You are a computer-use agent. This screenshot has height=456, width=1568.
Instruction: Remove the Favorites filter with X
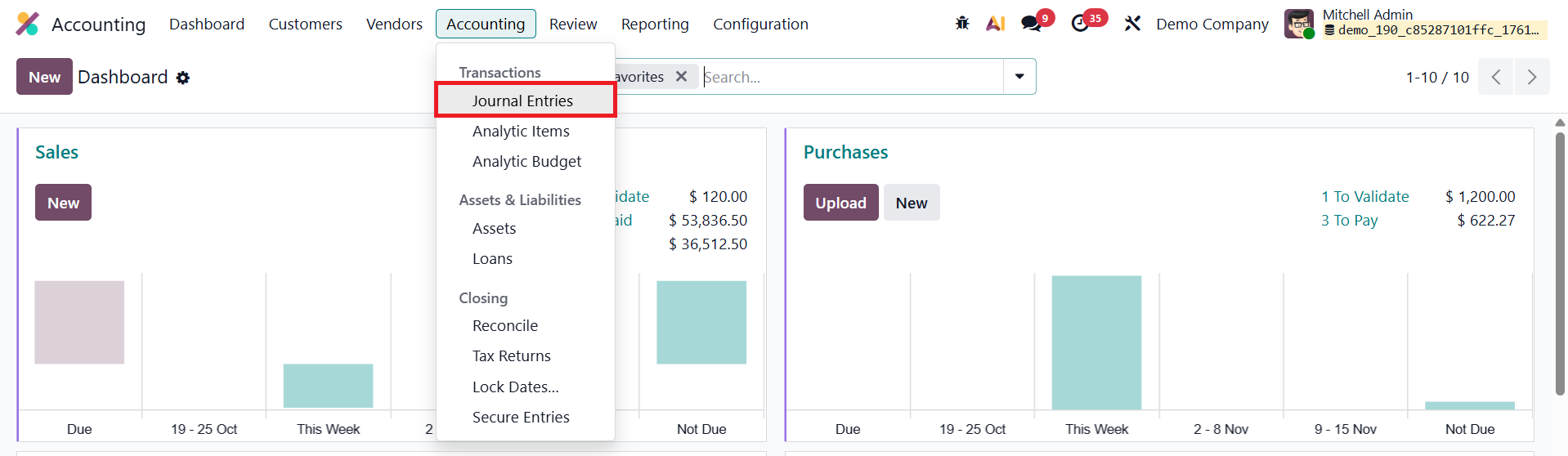click(x=681, y=77)
